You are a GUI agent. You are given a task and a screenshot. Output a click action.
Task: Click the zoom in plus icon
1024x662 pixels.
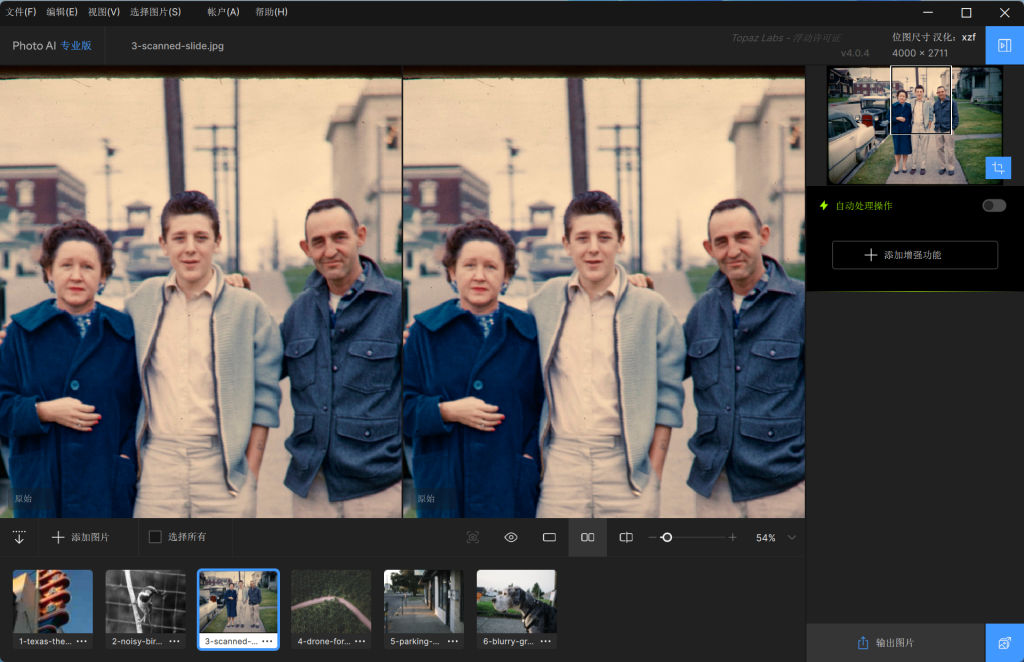pyautogui.click(x=732, y=537)
